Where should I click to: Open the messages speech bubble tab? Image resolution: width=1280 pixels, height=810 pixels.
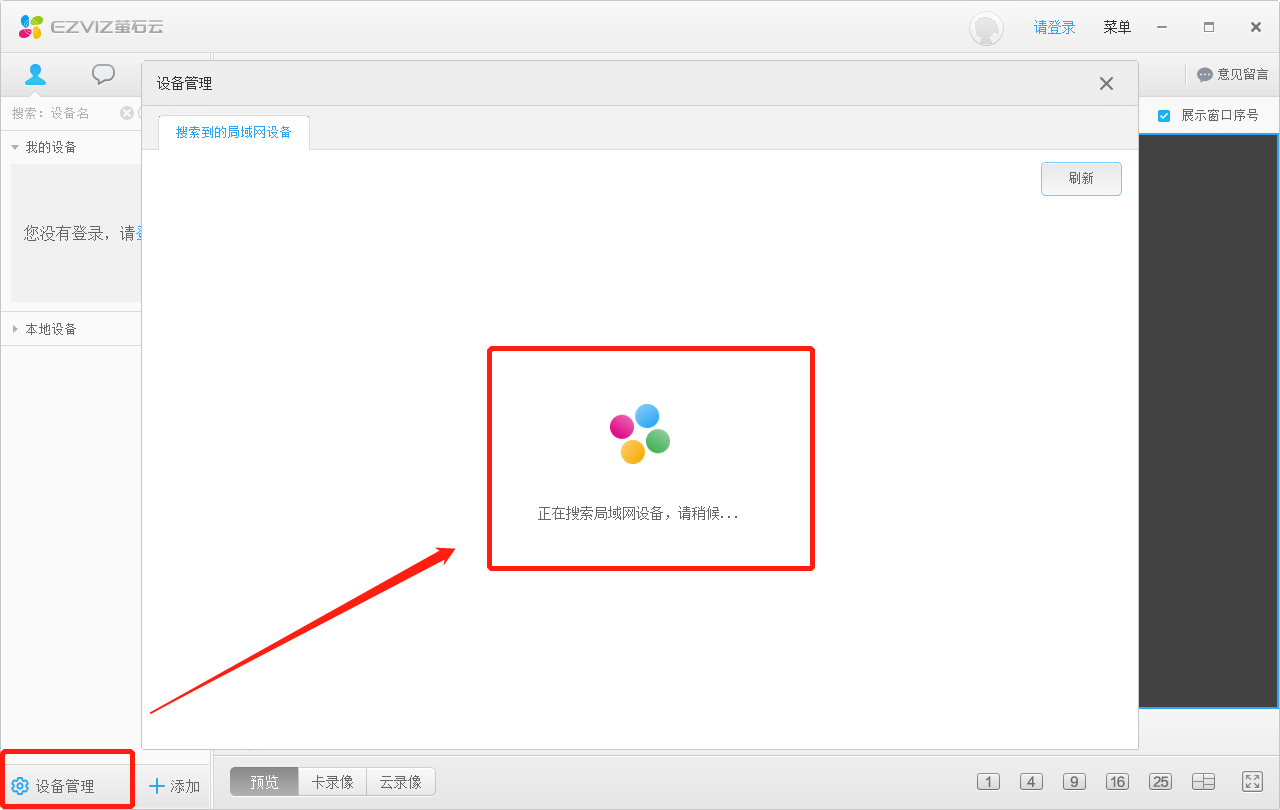103,74
